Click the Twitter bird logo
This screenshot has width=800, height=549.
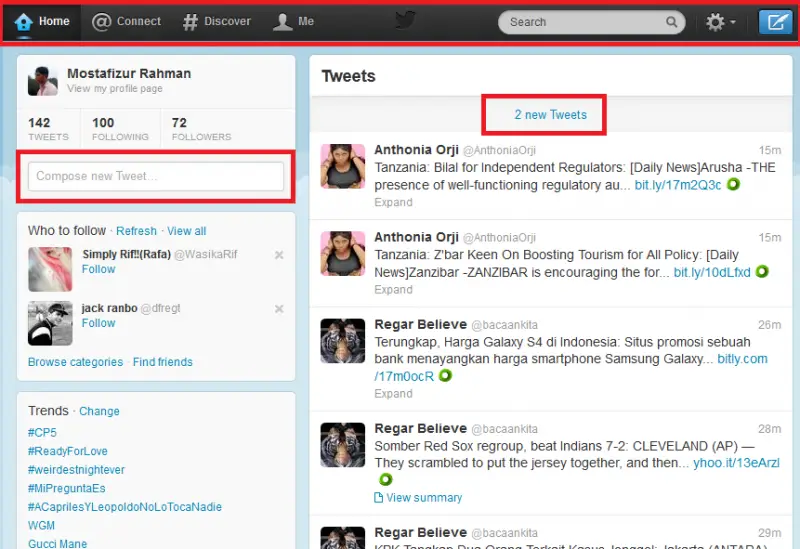[x=406, y=21]
